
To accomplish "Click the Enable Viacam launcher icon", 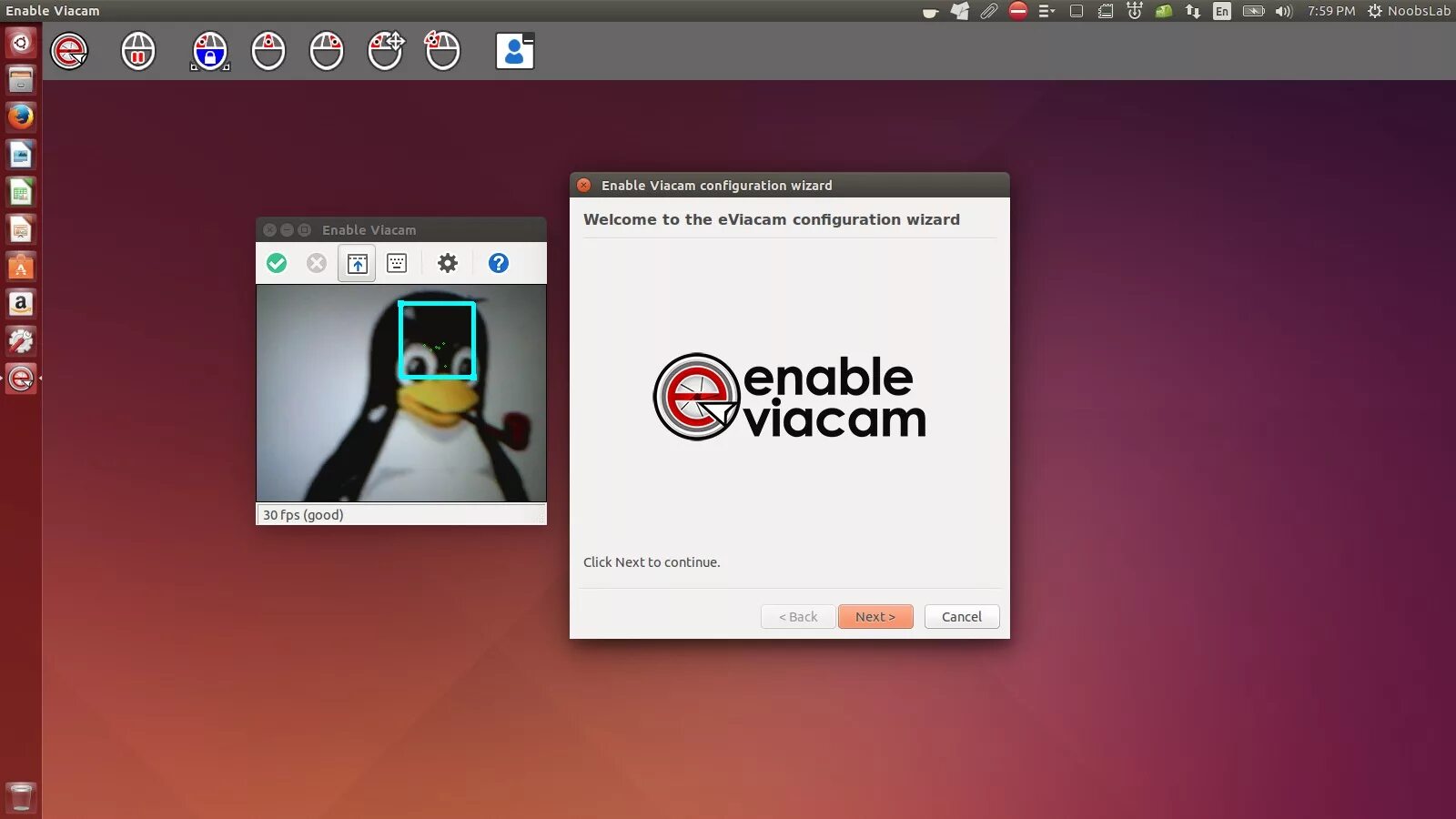I will [21, 379].
